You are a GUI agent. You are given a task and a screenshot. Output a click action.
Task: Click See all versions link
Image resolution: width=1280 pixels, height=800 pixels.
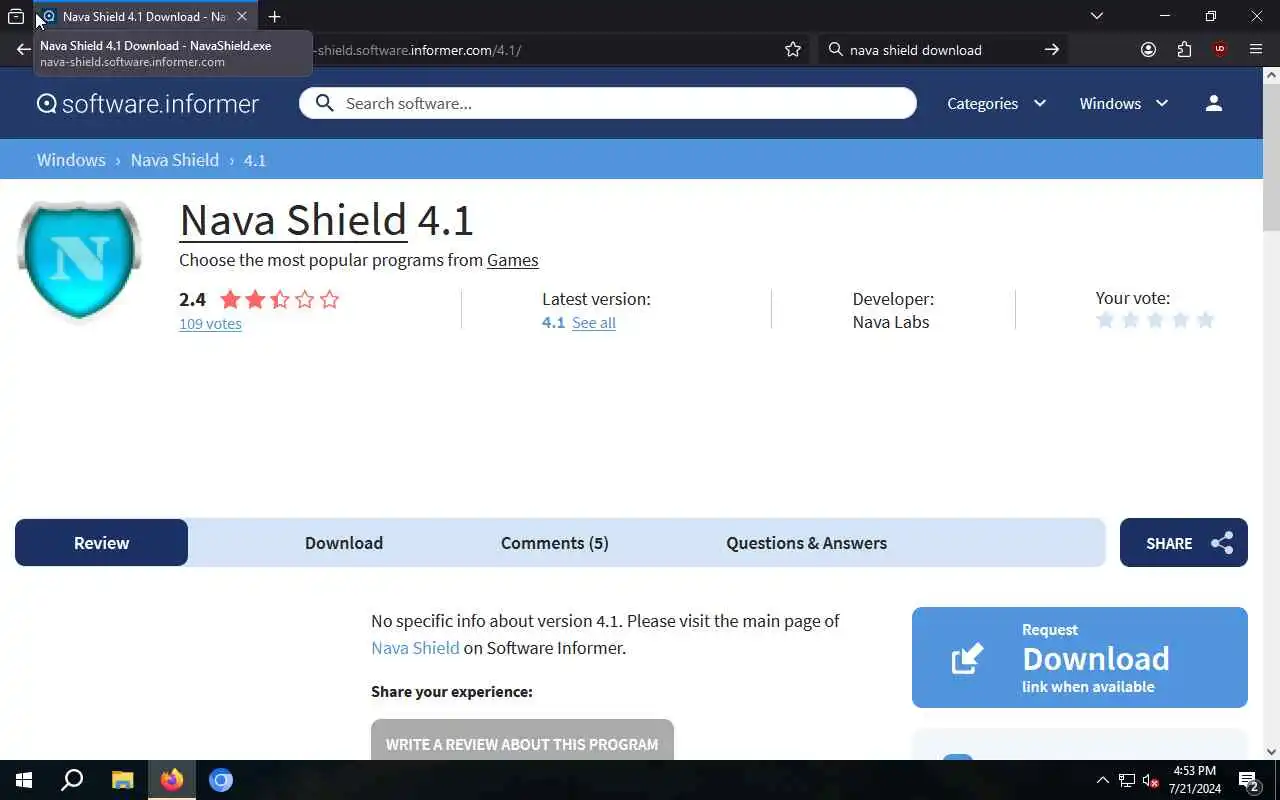pyautogui.click(x=594, y=322)
